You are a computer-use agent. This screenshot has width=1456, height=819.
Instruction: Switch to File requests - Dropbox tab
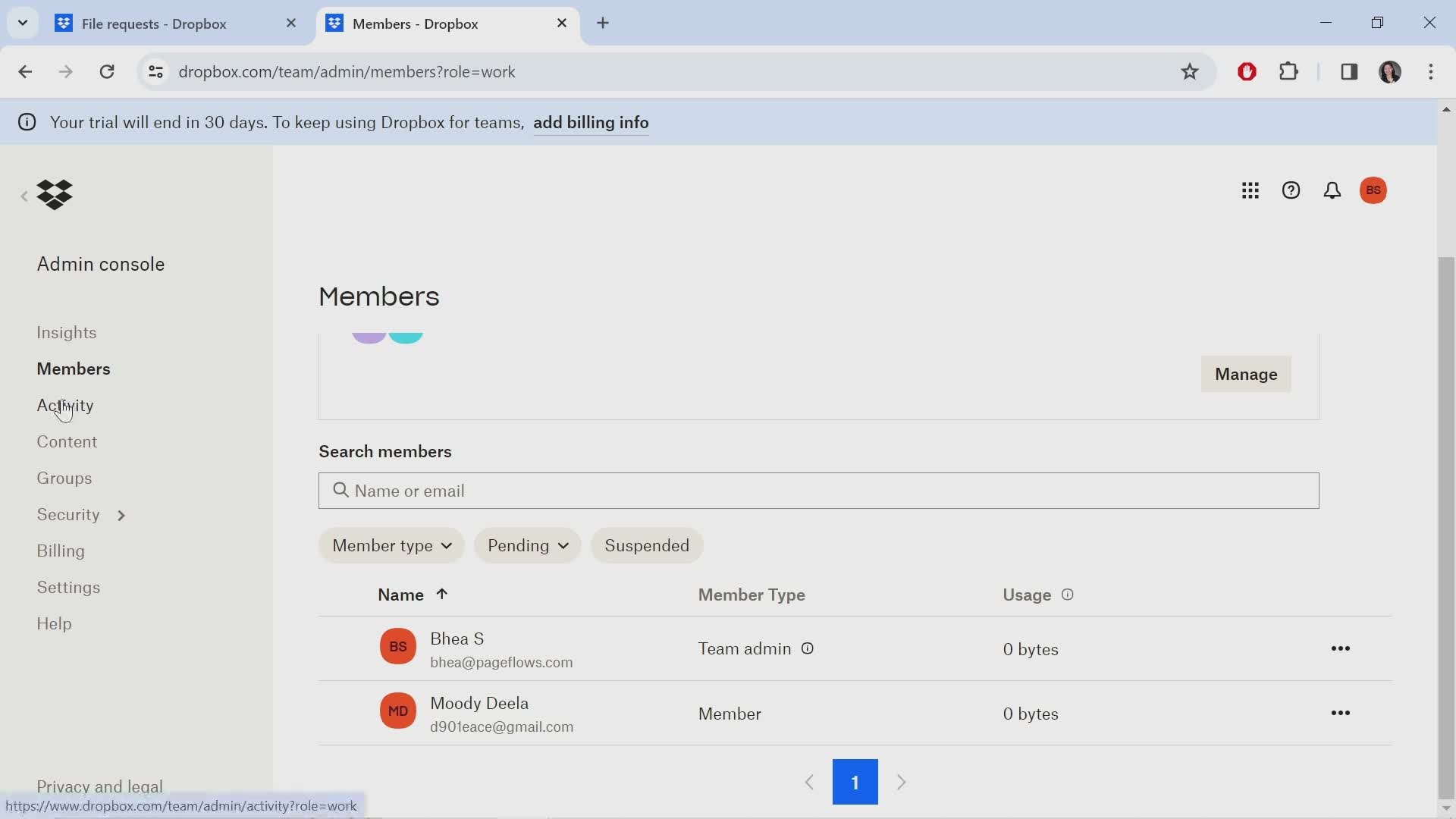pyautogui.click(x=176, y=24)
